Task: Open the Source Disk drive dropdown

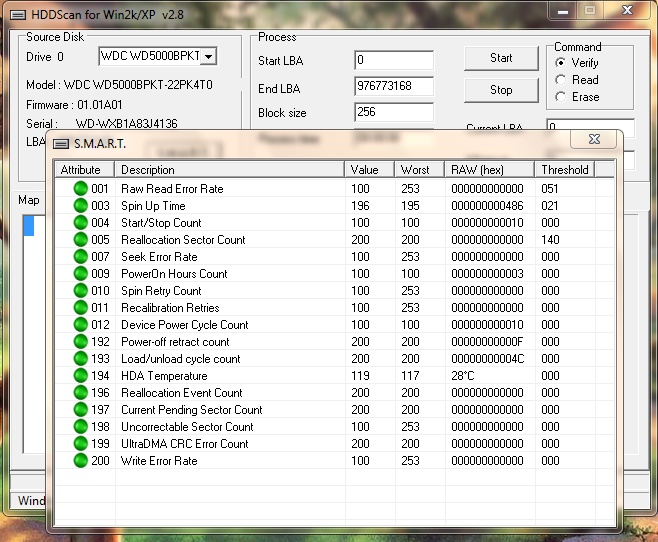Action: (209, 56)
